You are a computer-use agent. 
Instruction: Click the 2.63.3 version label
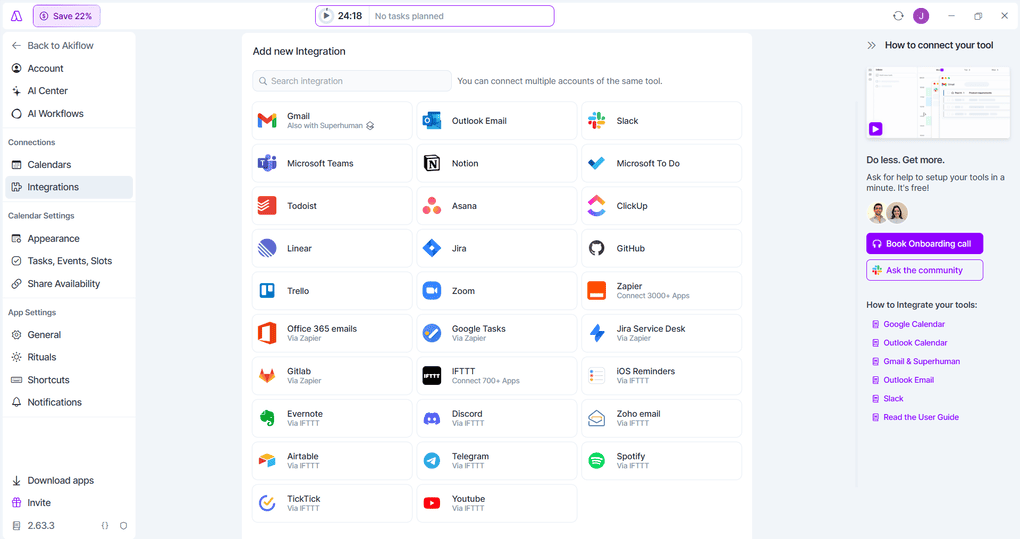(41, 525)
